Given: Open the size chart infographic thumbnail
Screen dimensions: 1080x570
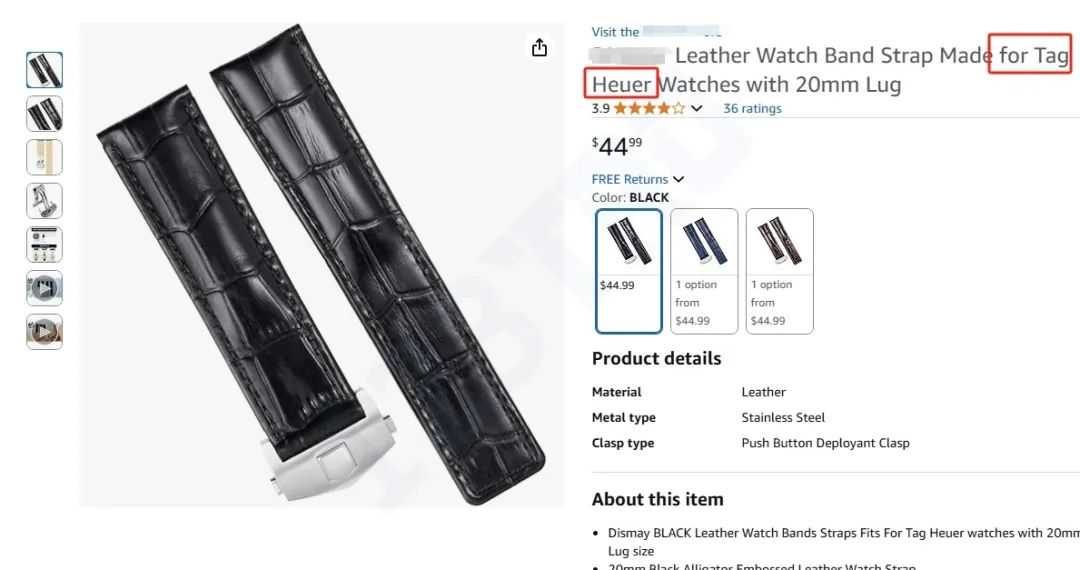Looking at the screenshot, I should coord(45,244).
